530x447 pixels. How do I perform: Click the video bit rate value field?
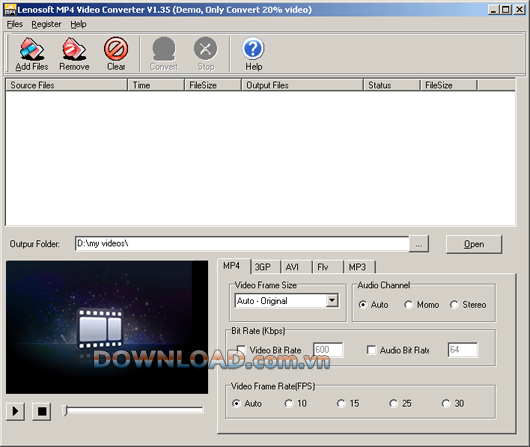coord(328,350)
